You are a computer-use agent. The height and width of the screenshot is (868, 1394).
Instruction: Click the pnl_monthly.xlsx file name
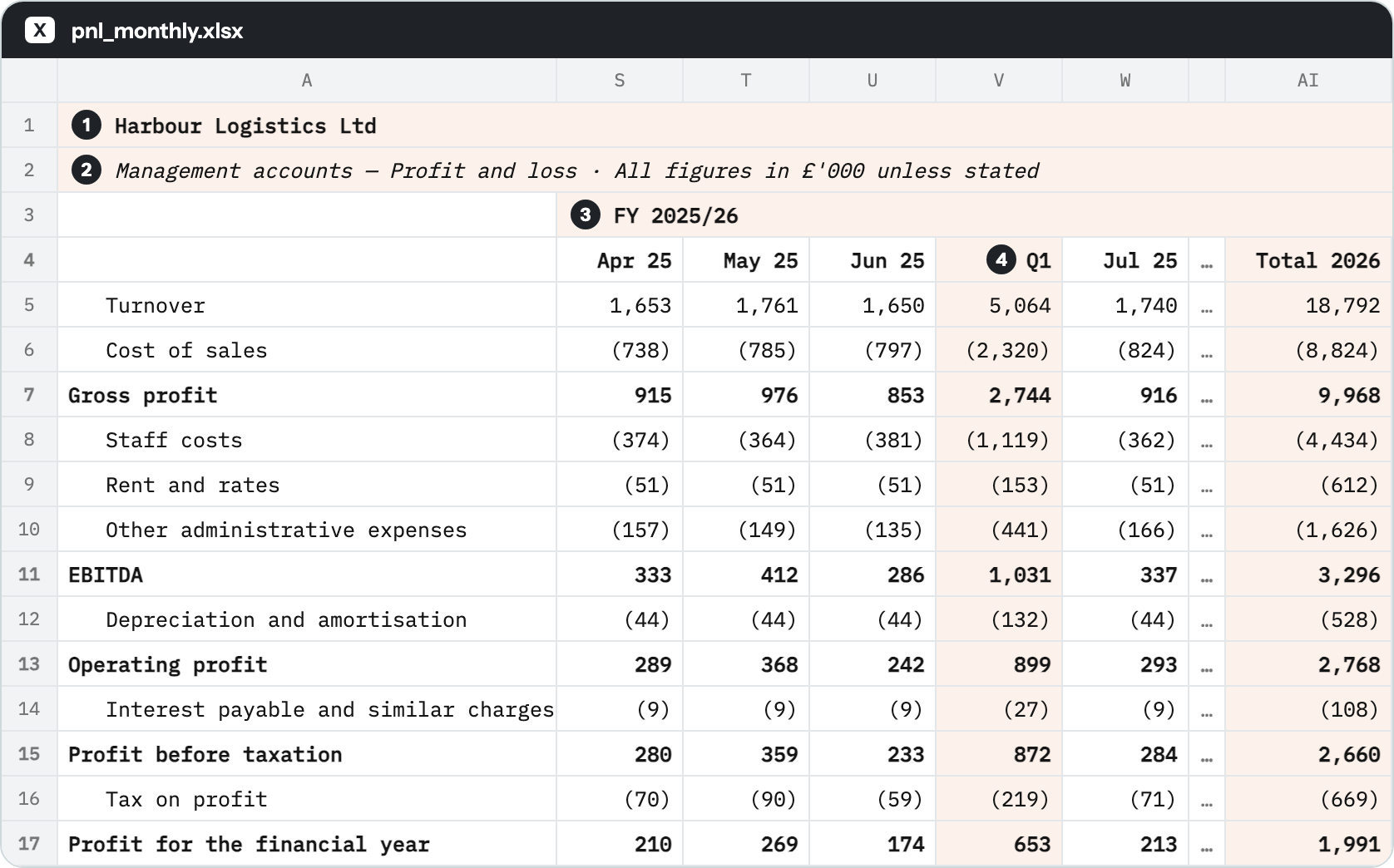coord(157,32)
